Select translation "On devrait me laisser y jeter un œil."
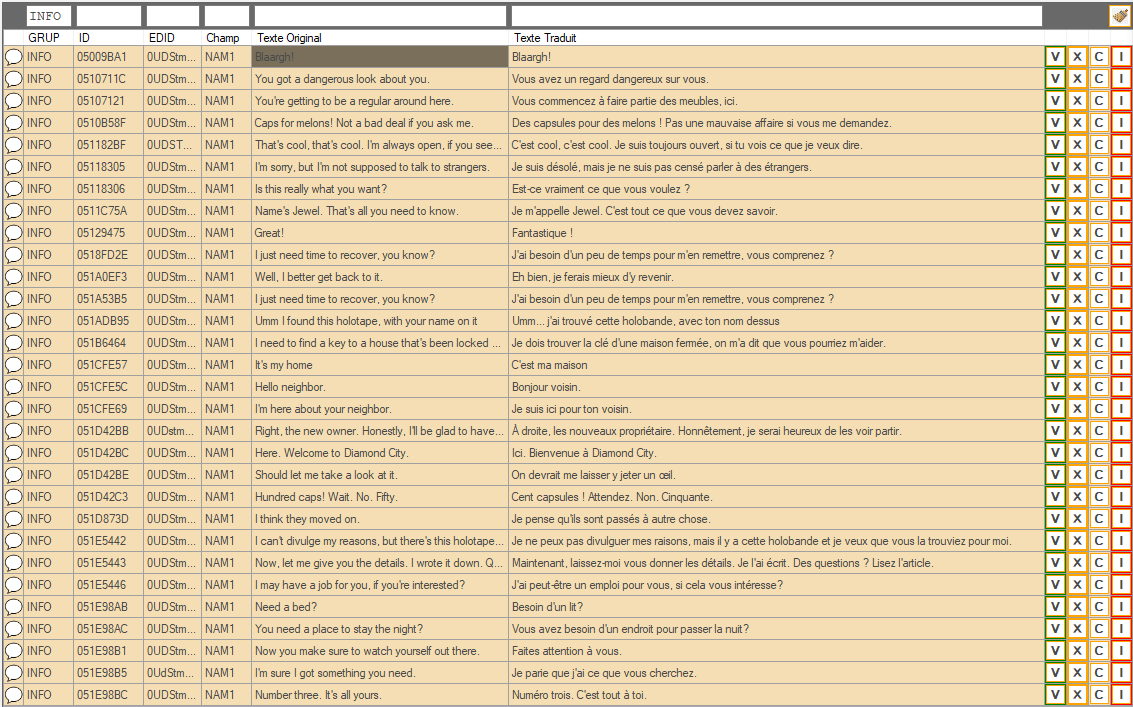The width and height of the screenshot is (1133, 707). pyautogui.click(x=594, y=475)
